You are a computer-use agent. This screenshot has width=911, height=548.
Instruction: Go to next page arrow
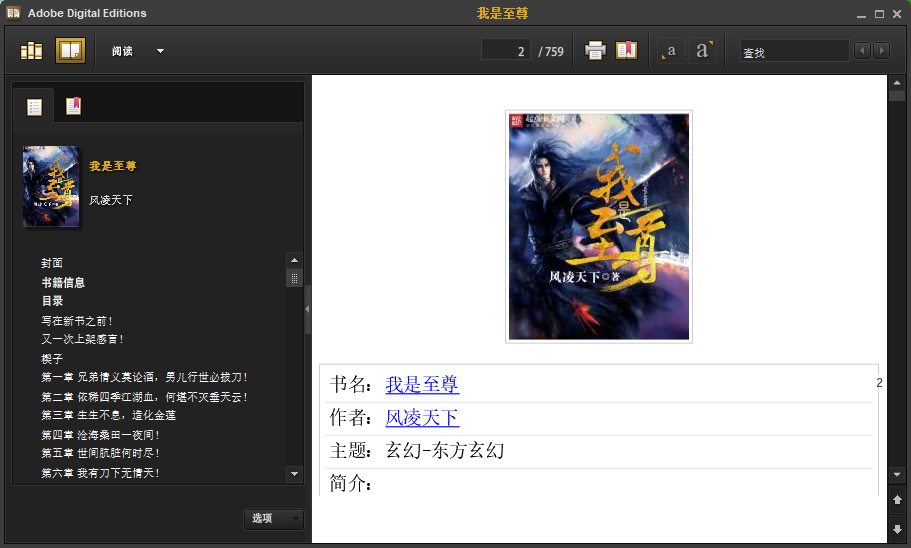(897, 529)
